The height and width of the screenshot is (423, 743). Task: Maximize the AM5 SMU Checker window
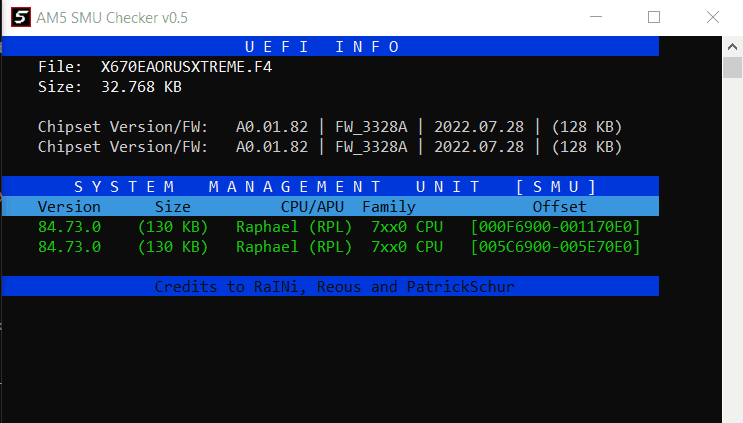point(654,17)
